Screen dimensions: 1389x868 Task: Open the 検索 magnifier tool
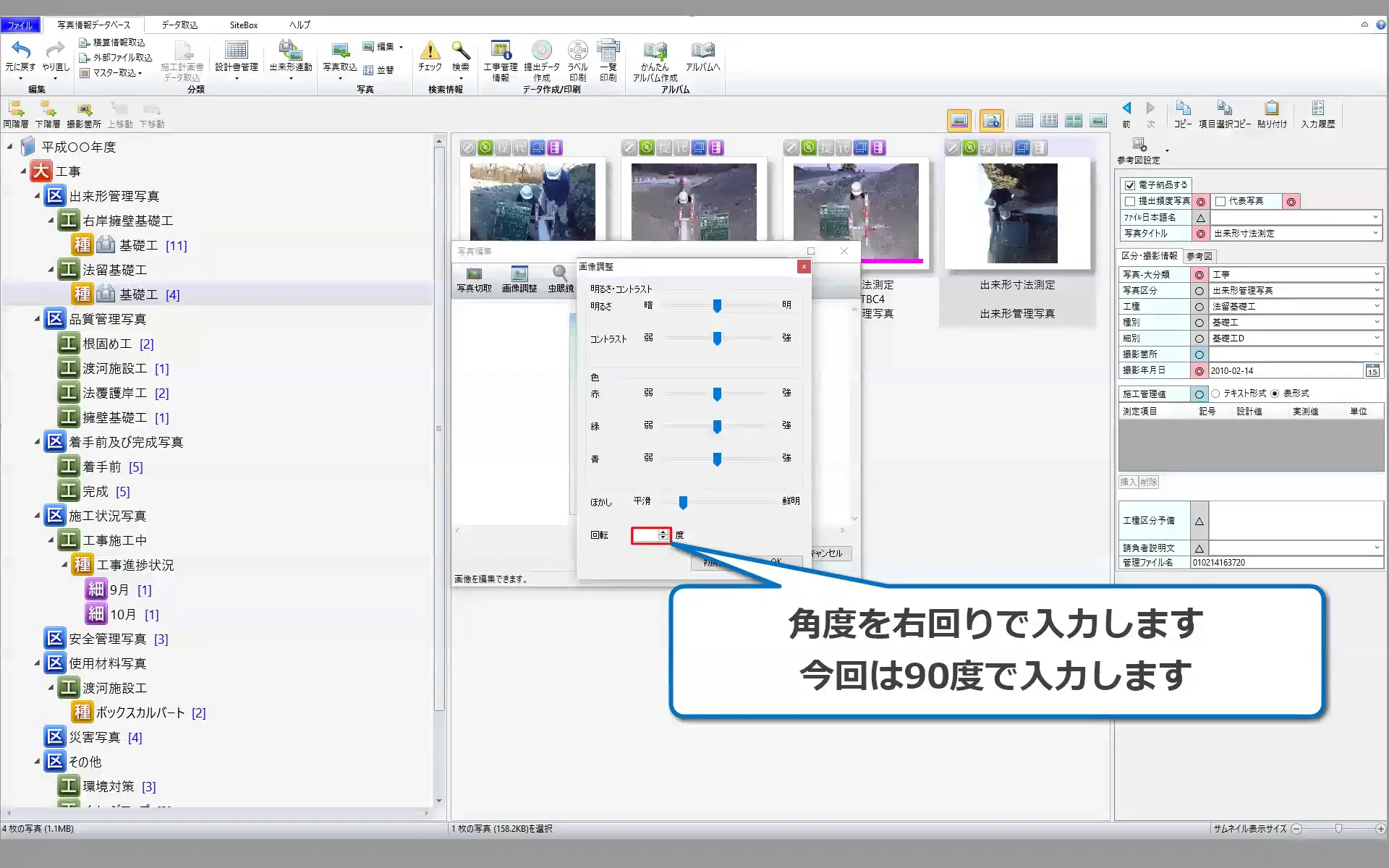460,51
